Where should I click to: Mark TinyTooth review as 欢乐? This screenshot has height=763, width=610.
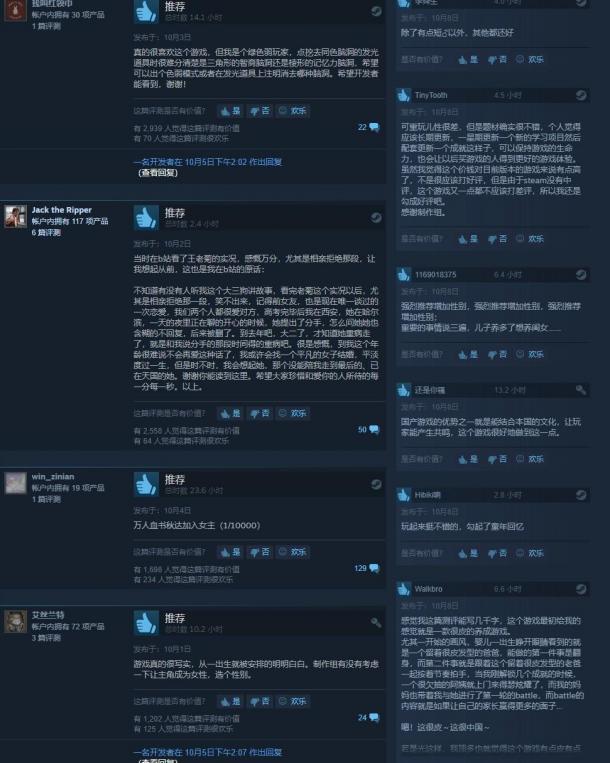coord(530,238)
